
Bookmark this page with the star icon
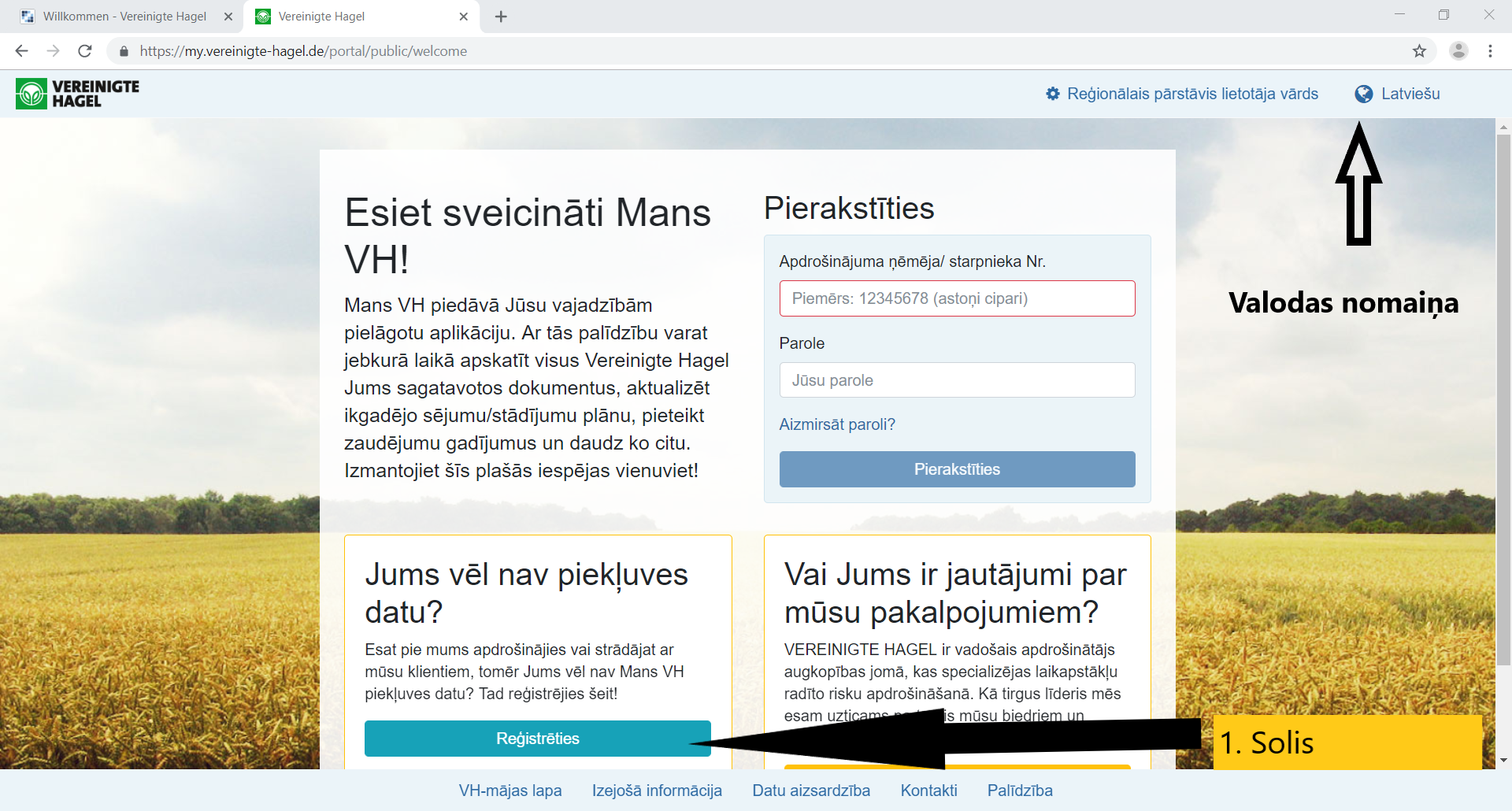pos(1419,51)
